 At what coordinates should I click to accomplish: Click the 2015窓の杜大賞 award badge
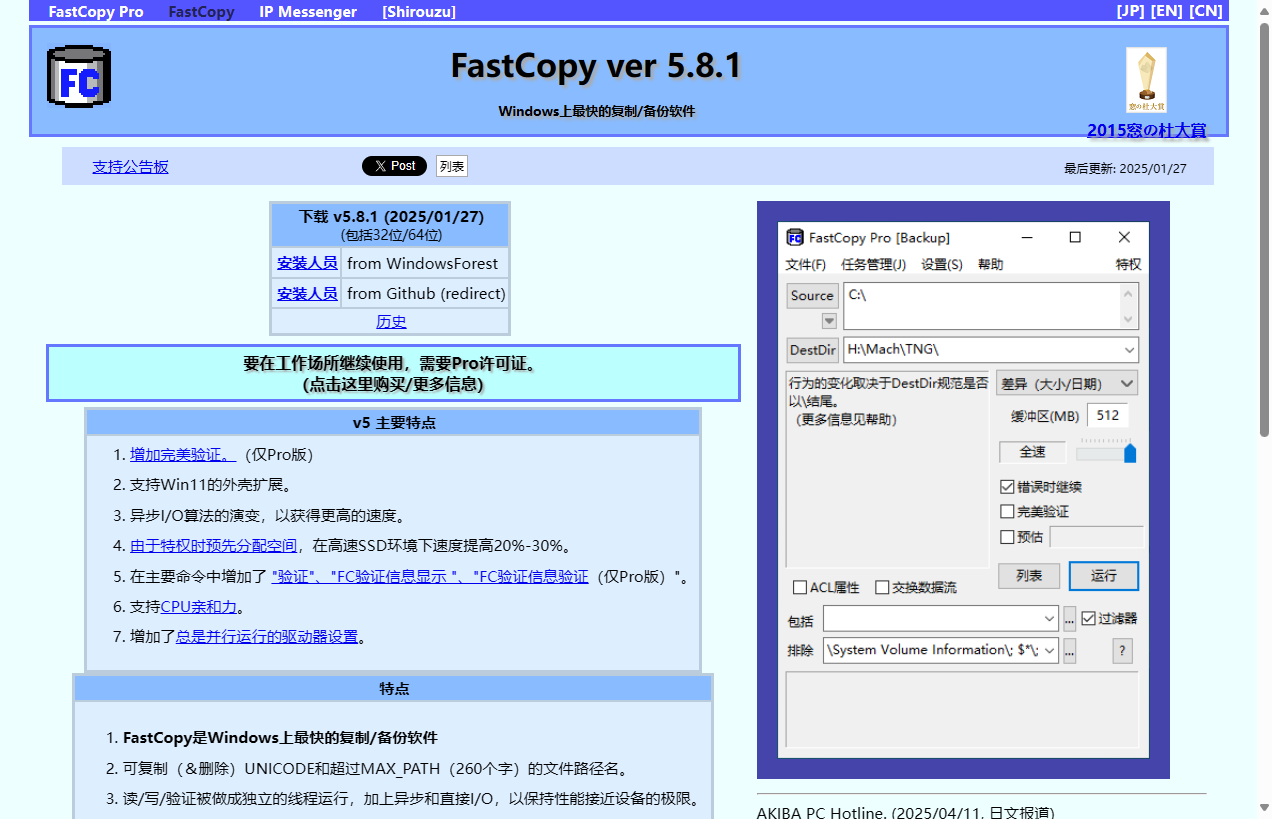pyautogui.click(x=1146, y=80)
